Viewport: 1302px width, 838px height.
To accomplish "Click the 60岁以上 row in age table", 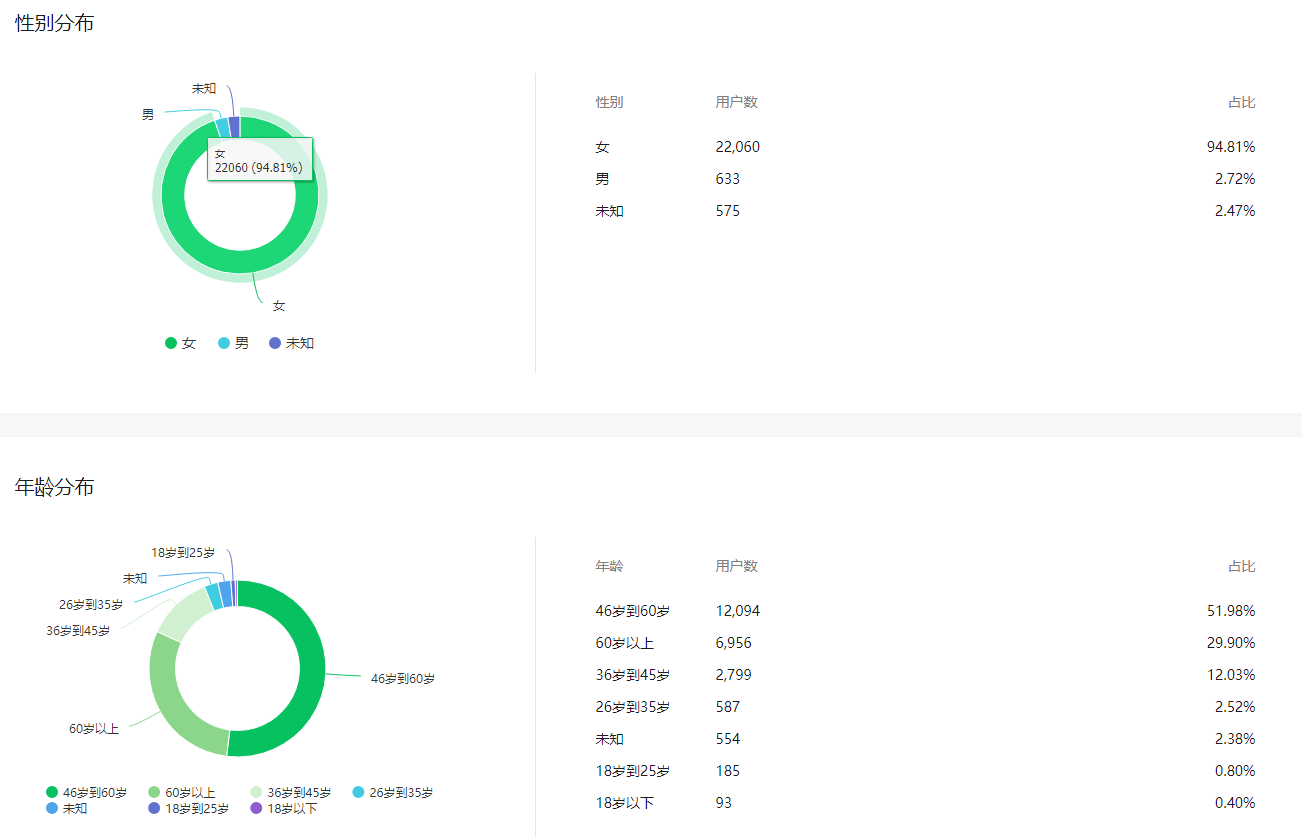I will tap(925, 643).
